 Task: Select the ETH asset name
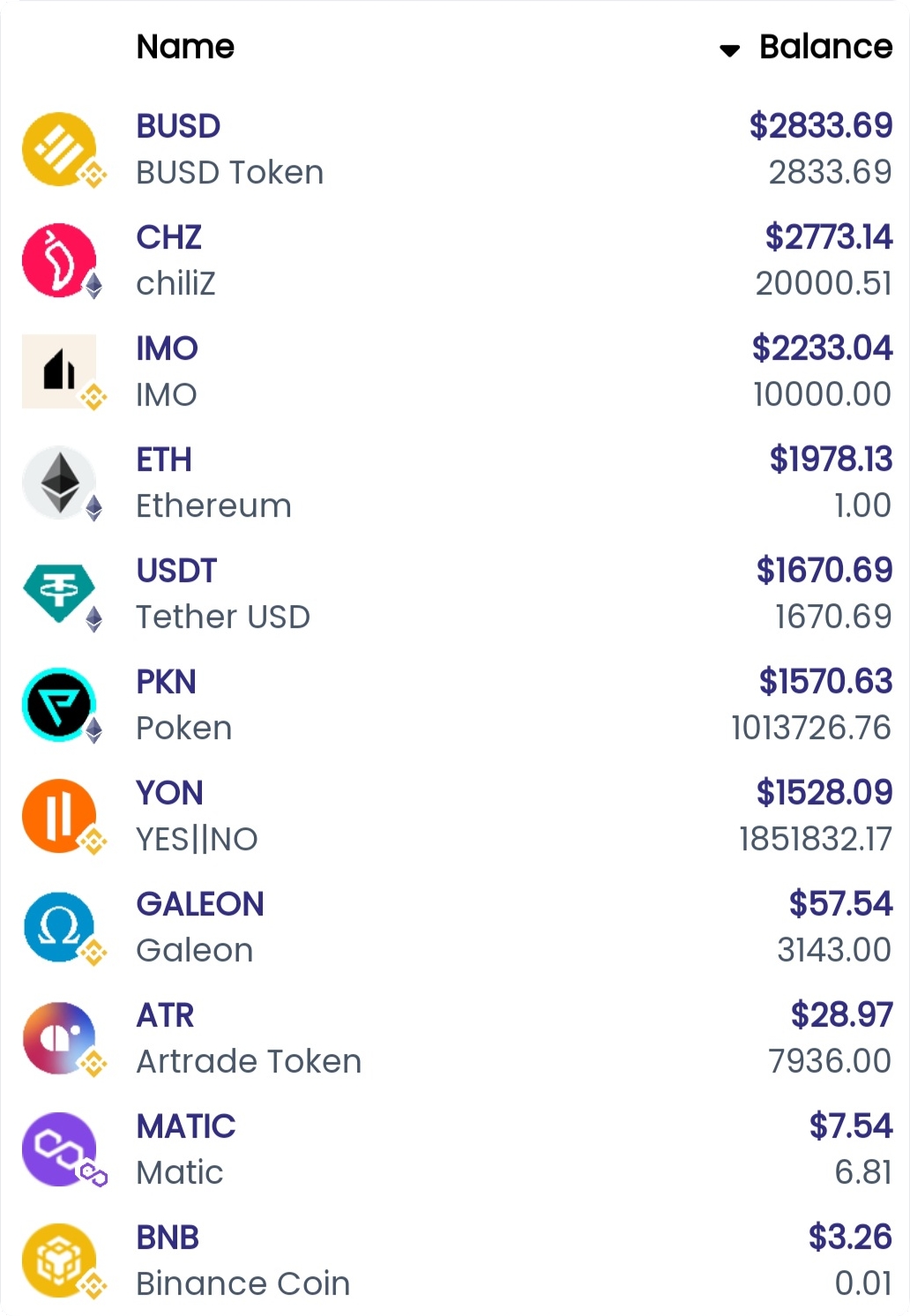(x=163, y=460)
